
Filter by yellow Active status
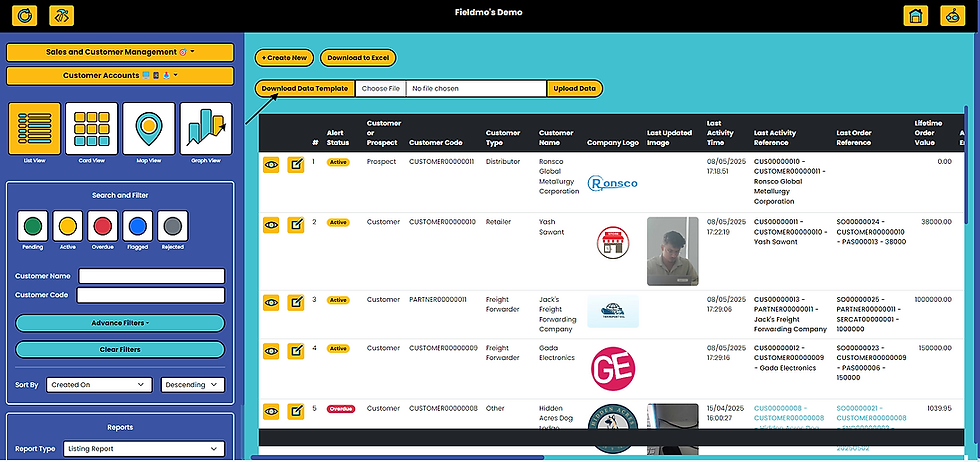[68, 226]
